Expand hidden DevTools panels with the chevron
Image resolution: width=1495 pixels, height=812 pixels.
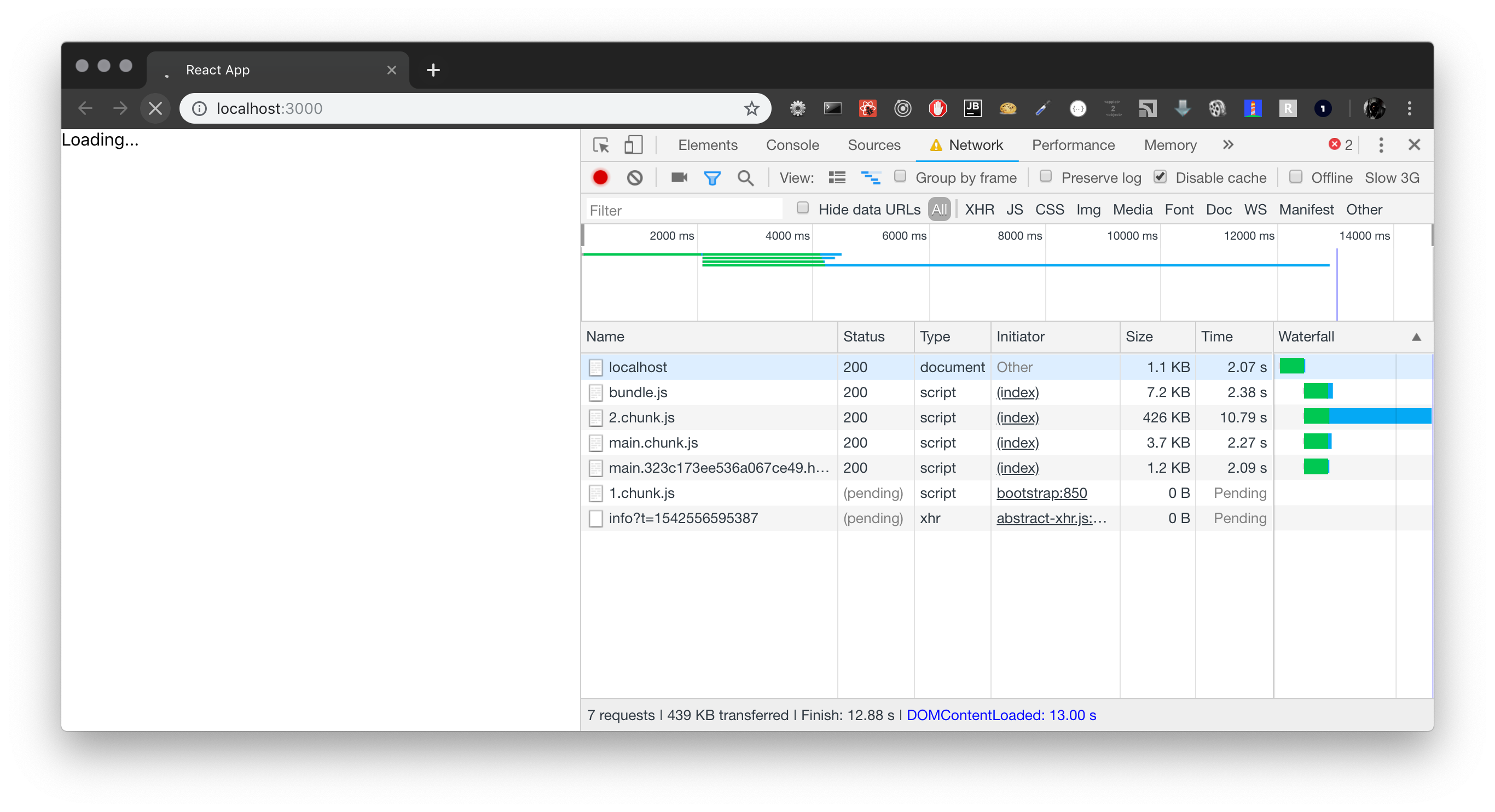tap(1228, 145)
